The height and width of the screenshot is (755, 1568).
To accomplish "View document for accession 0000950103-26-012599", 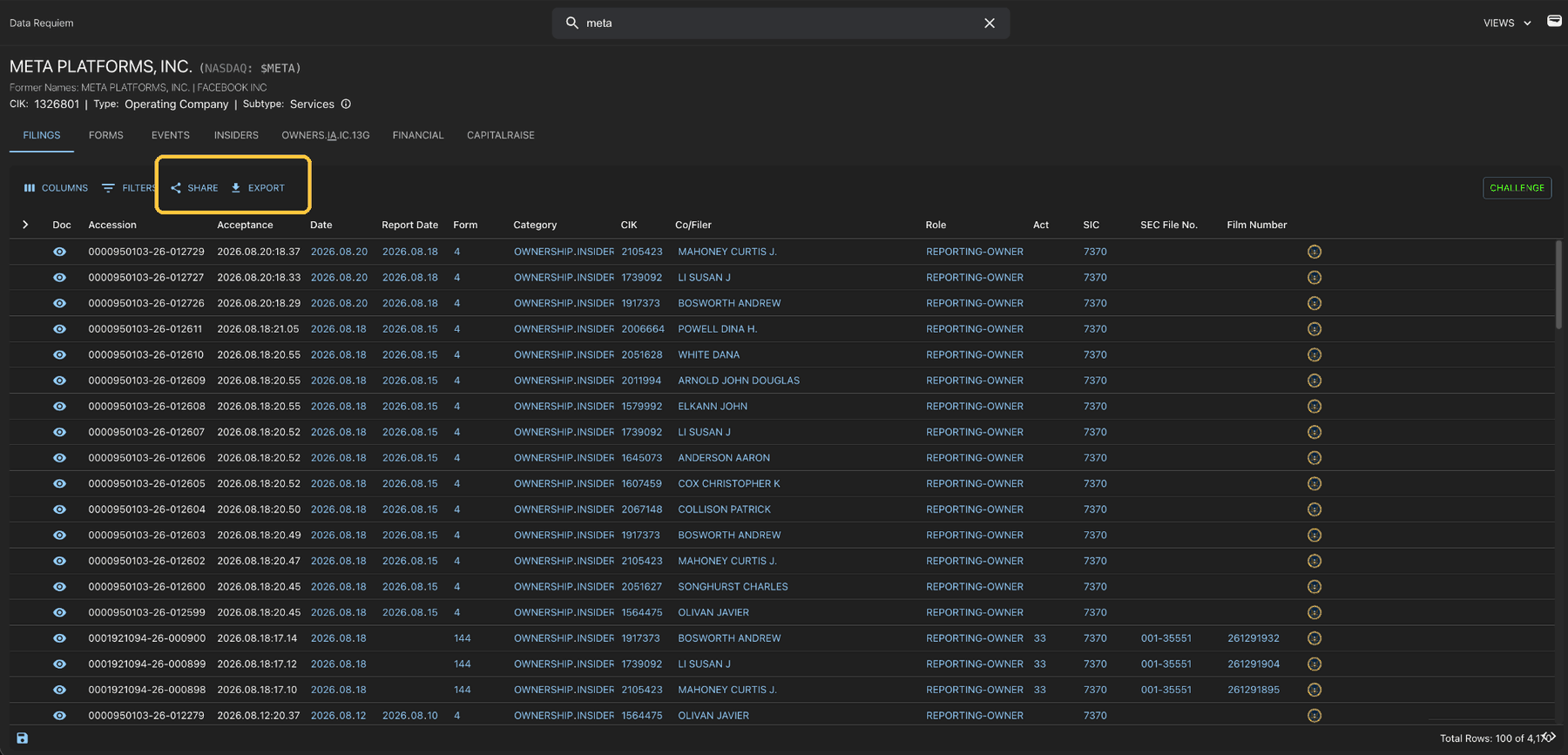I will 59,613.
